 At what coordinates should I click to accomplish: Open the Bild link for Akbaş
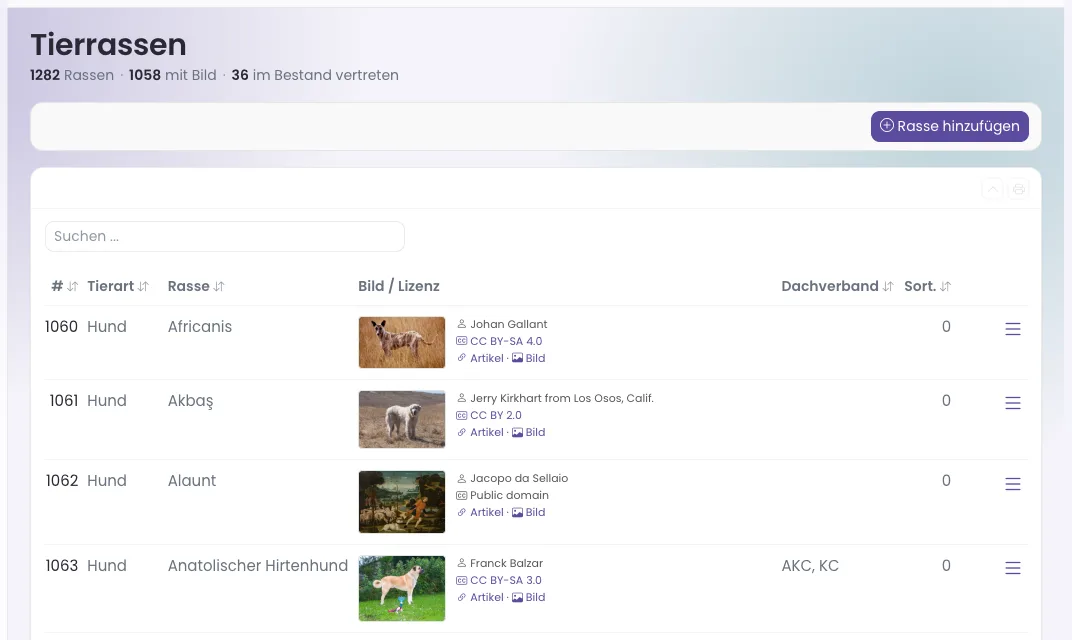(x=529, y=432)
